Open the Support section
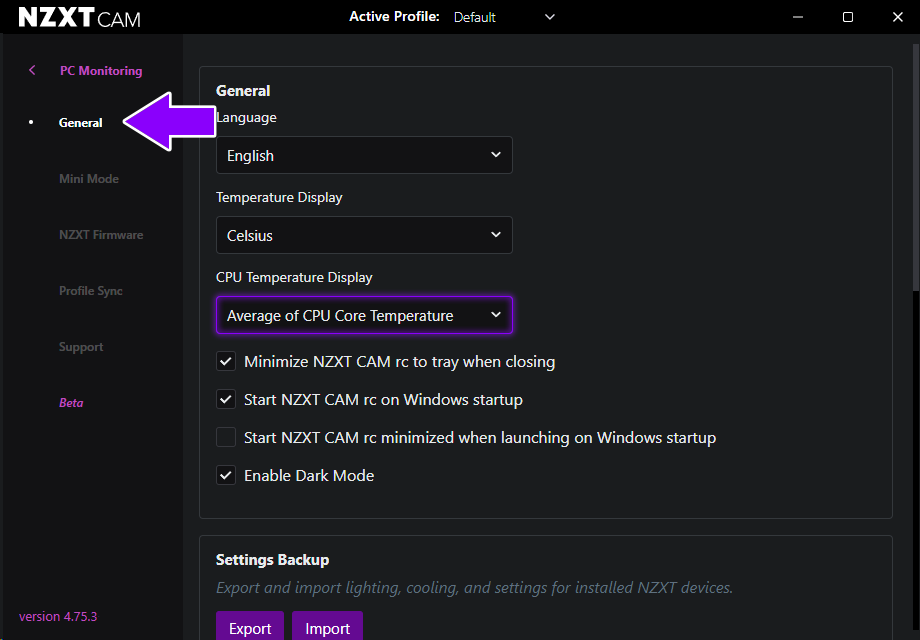 tap(81, 346)
